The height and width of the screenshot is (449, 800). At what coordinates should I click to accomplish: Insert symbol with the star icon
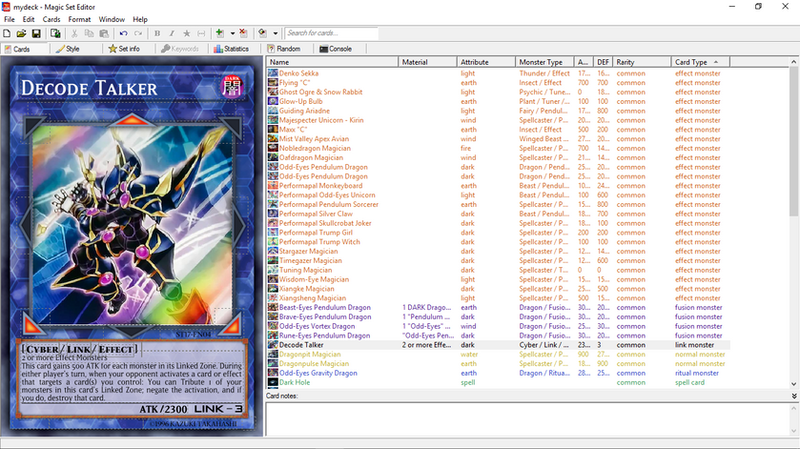pos(187,34)
